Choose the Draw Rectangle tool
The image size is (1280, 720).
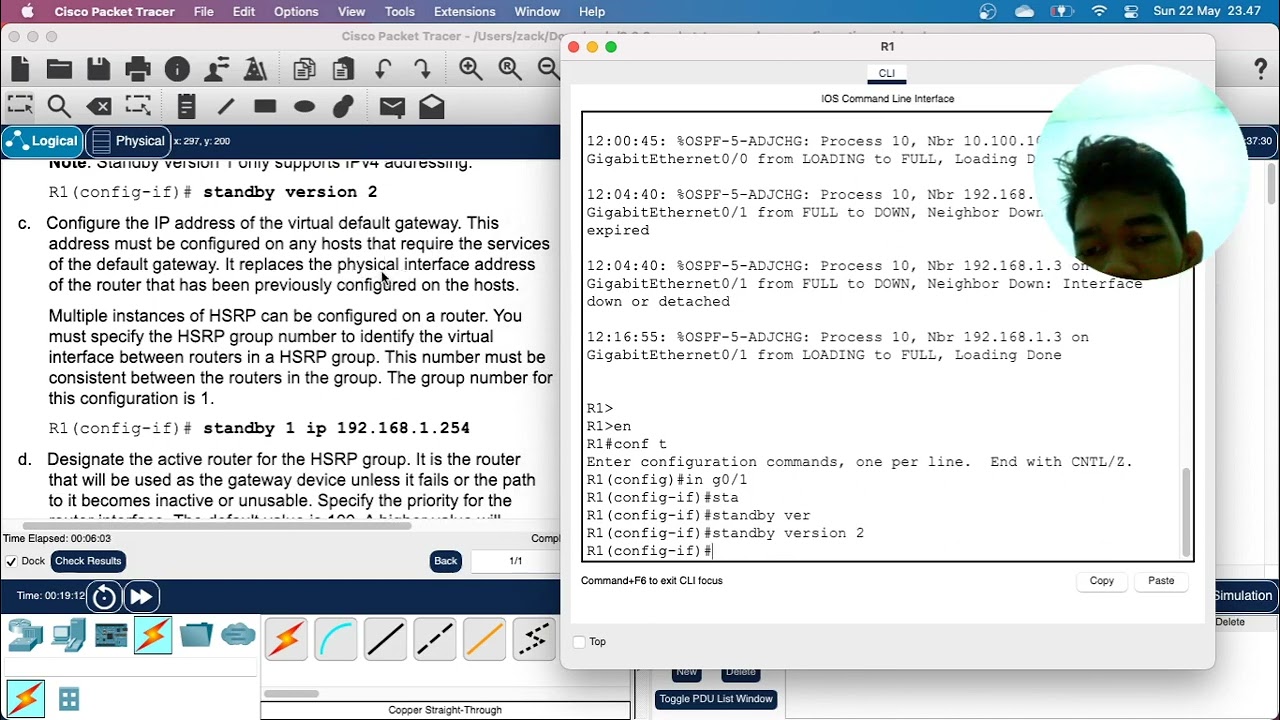coord(265,106)
